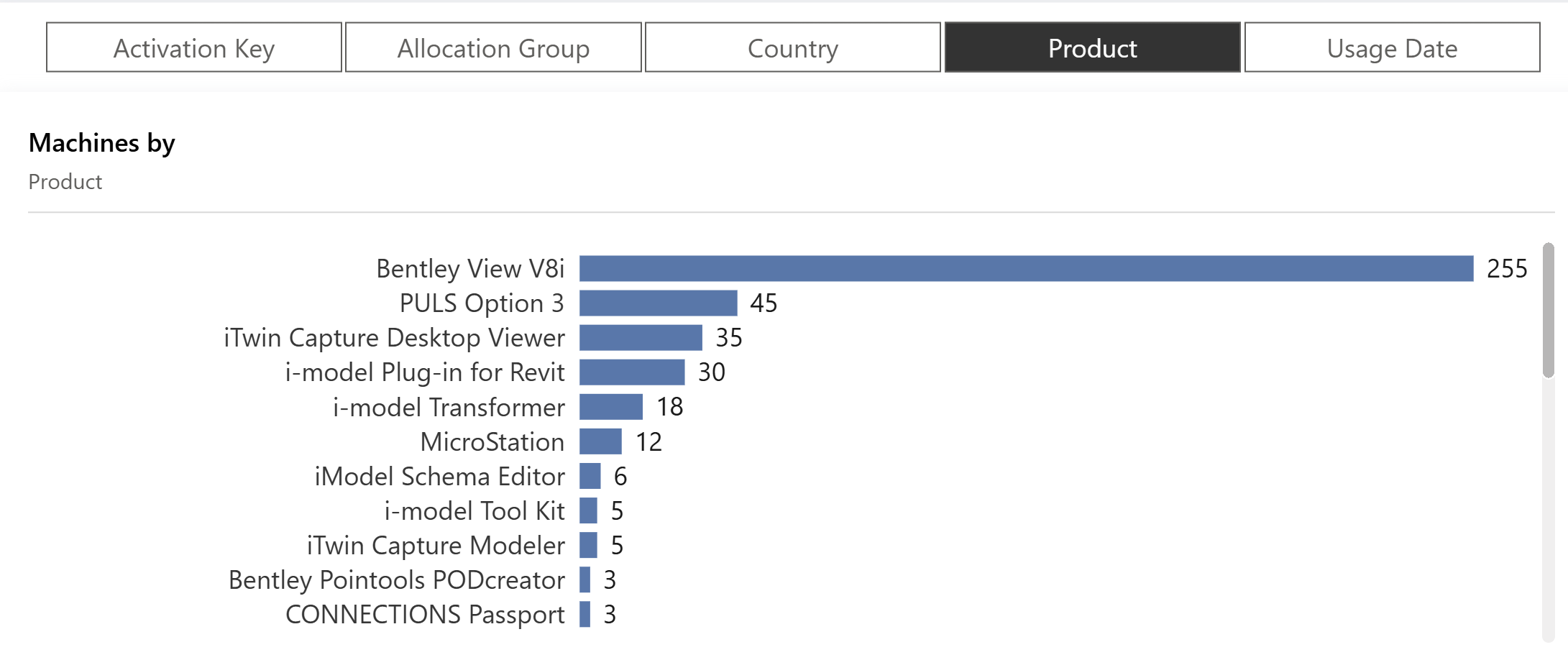1568x660 pixels.
Task: Click the chart's vertical scrollbar thumb
Action: point(1548,309)
